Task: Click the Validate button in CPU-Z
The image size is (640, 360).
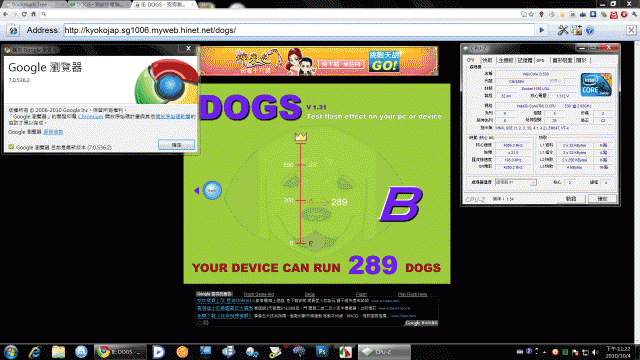Action: point(571,199)
